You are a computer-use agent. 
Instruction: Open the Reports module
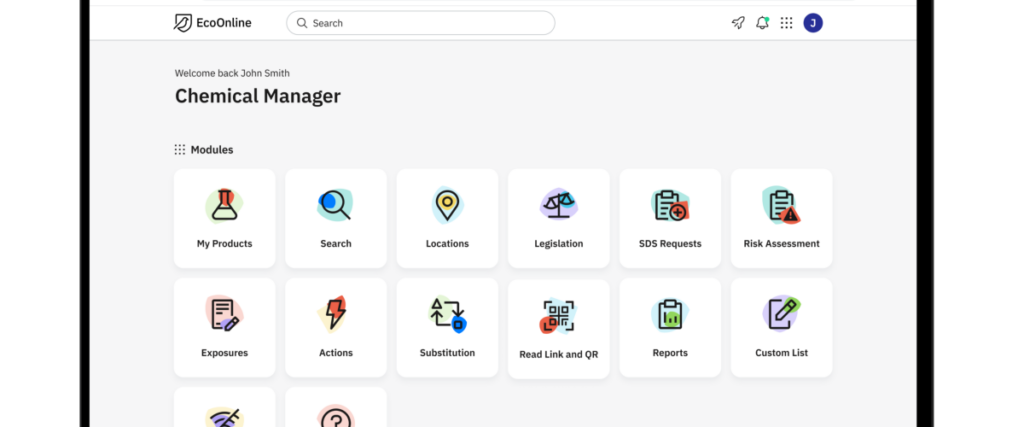pyautogui.click(x=670, y=327)
